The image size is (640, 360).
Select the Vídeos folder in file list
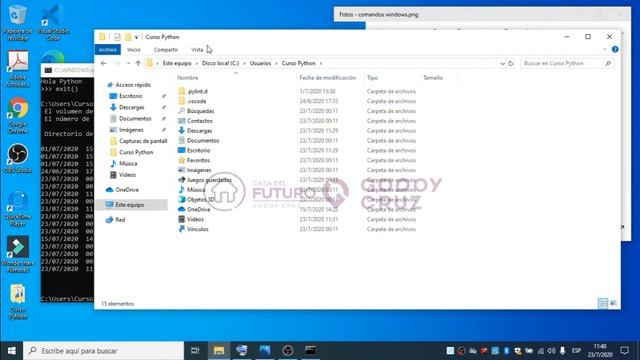(195, 219)
